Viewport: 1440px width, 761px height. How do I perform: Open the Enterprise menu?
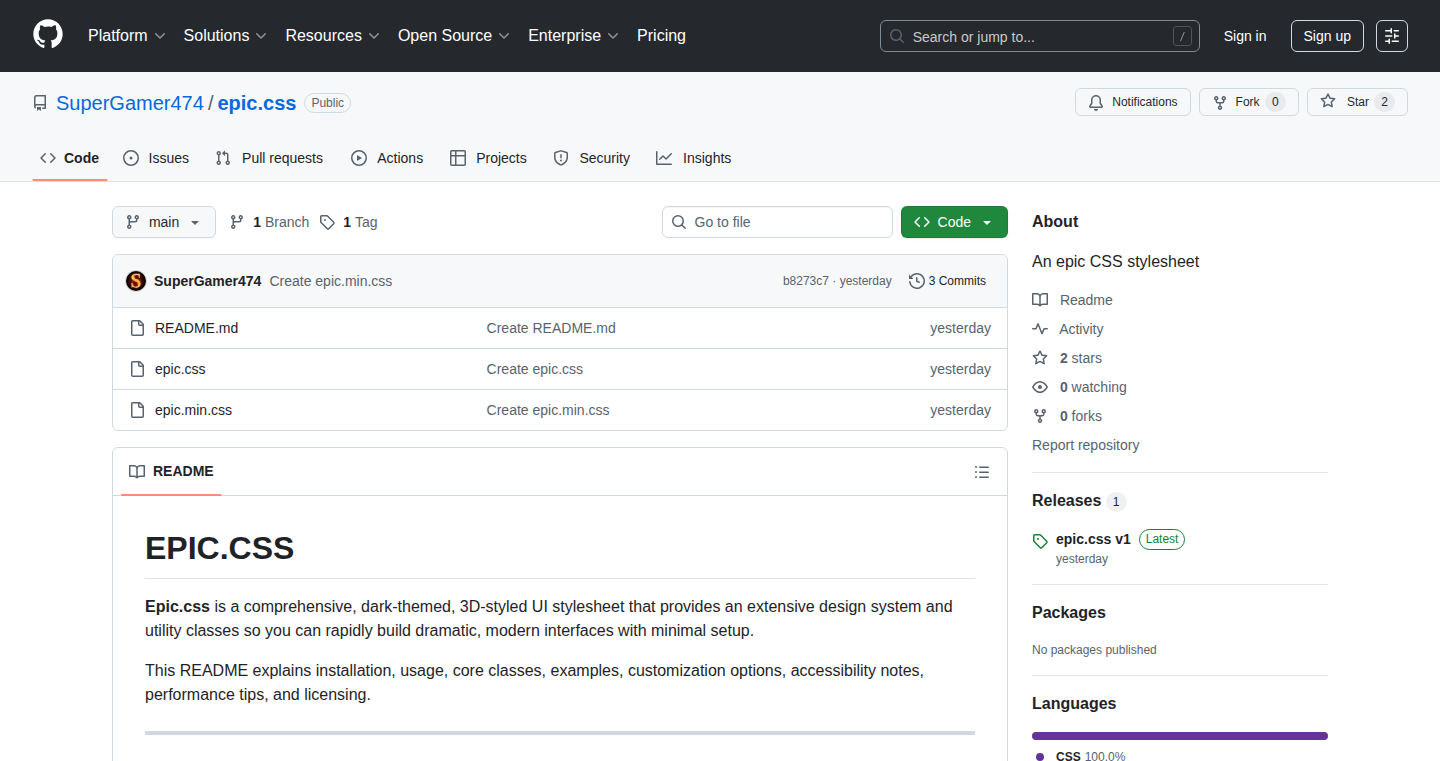(x=573, y=35)
